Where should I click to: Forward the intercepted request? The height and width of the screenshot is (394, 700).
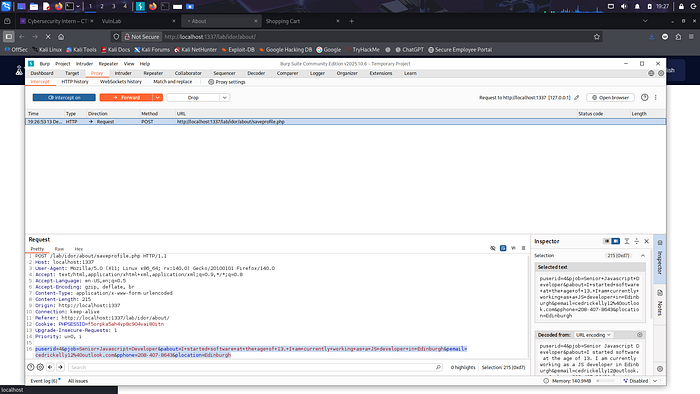pyautogui.click(x=126, y=97)
